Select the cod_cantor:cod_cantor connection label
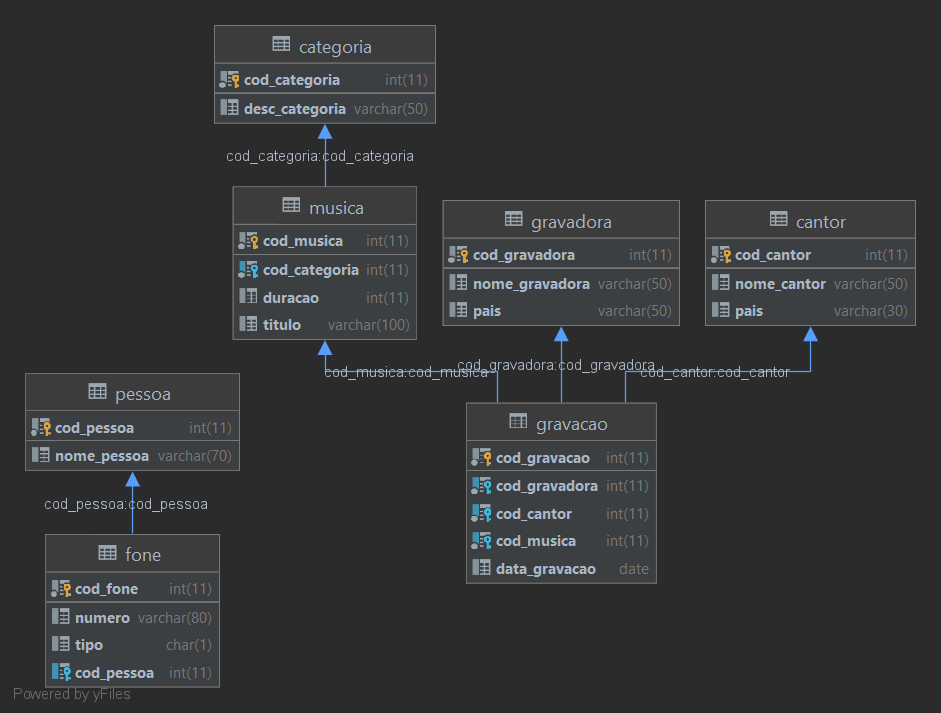The width and height of the screenshot is (941, 713). tap(715, 372)
